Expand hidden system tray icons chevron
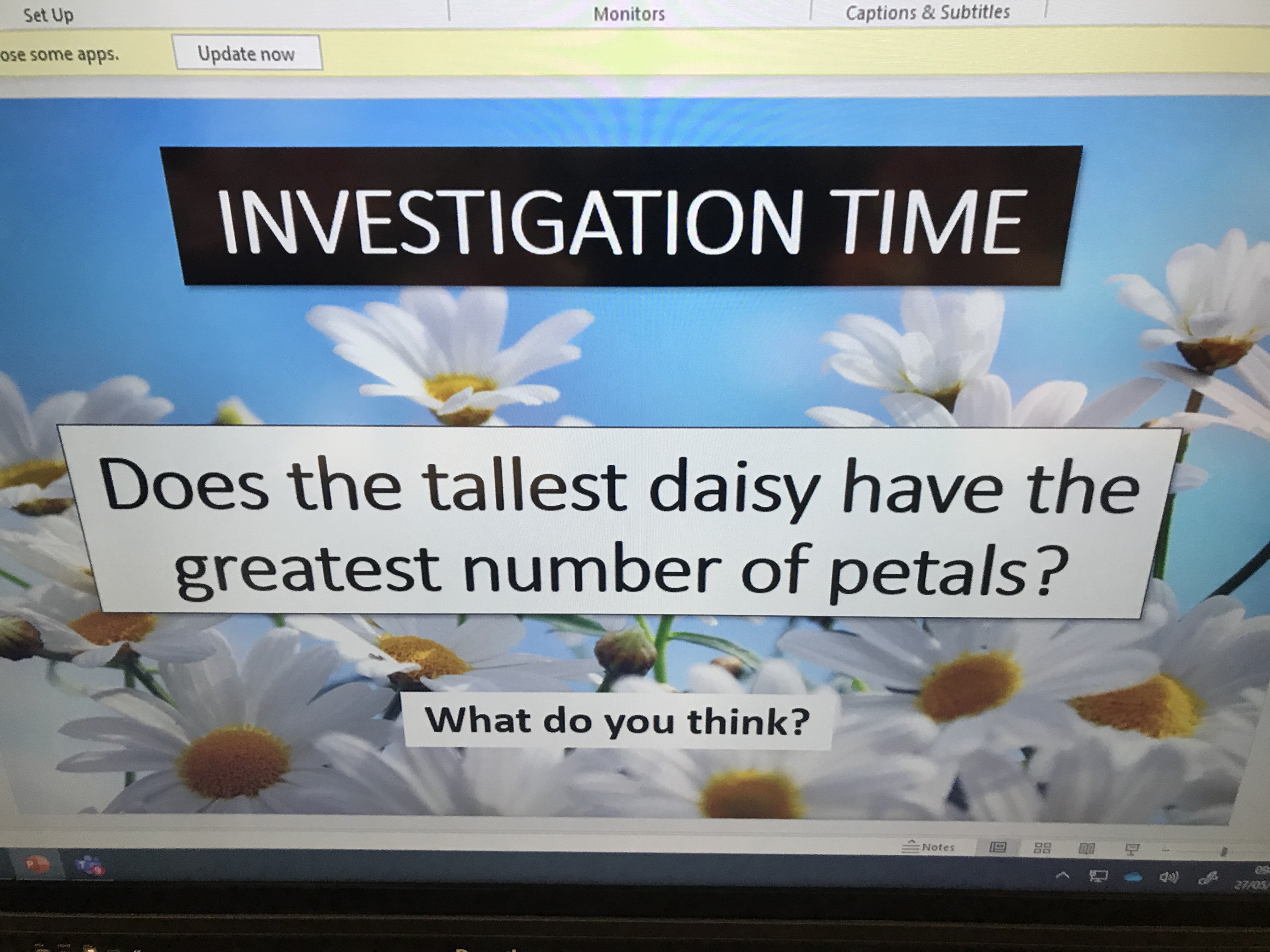The width and height of the screenshot is (1270, 952). (1062, 876)
